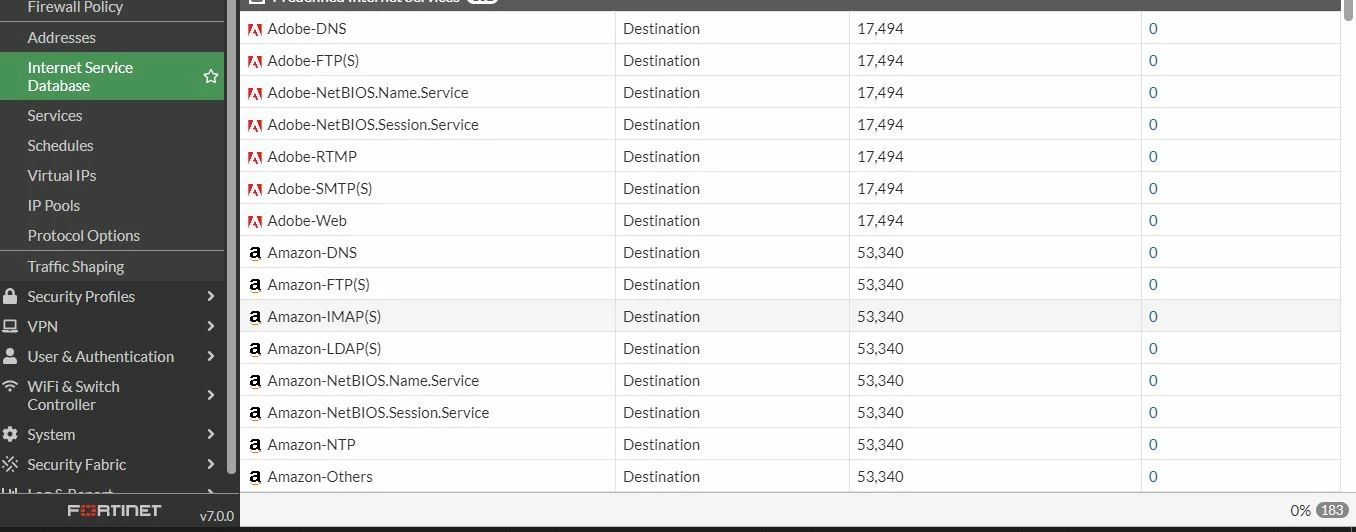Click the Adobe icon beside Adobe-SMTP(S)
The width and height of the screenshot is (1356, 532).
[255, 189]
